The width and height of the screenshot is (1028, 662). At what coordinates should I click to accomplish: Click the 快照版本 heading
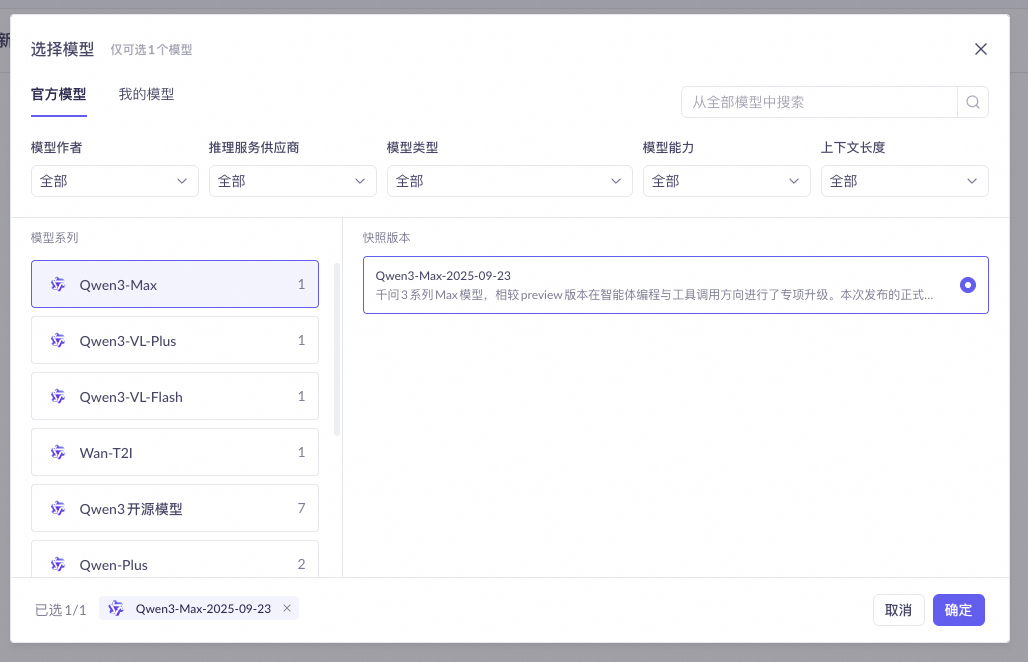(x=387, y=238)
